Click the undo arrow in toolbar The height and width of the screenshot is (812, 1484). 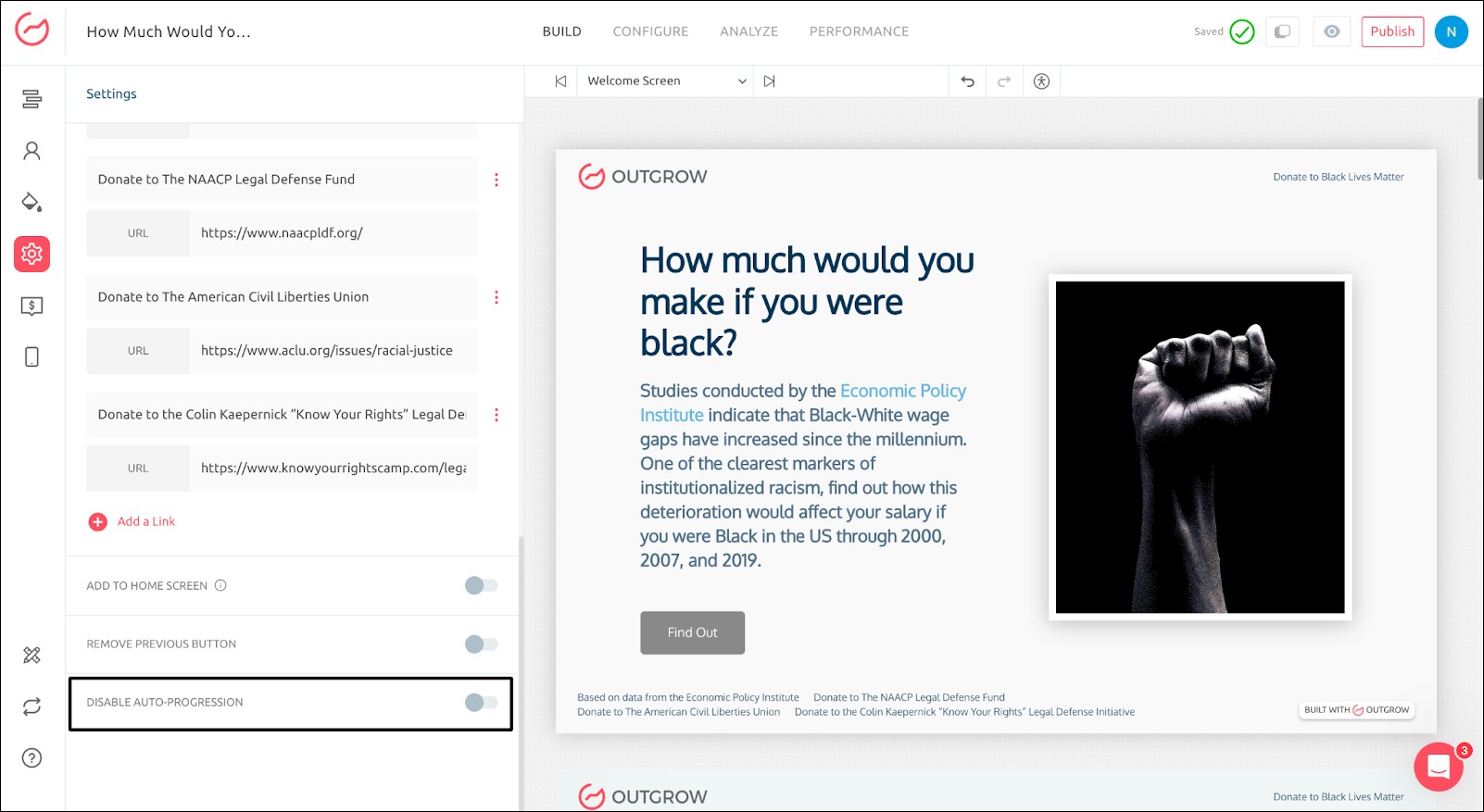tap(967, 81)
